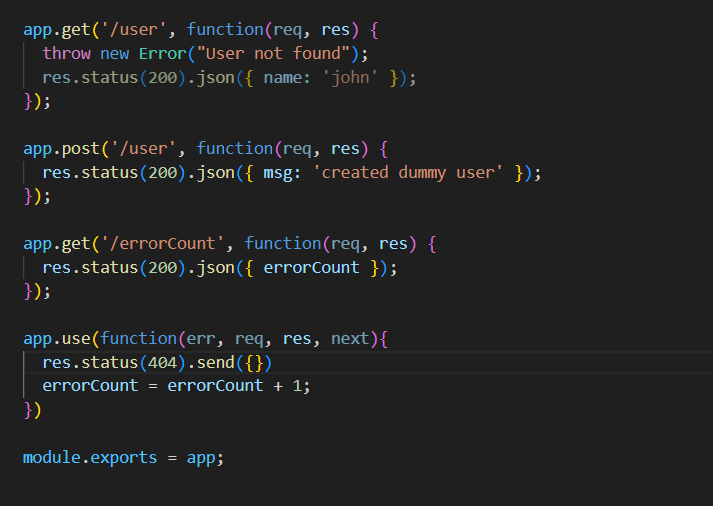Click the 'new' keyword
This screenshot has height=506, width=713.
(115, 54)
